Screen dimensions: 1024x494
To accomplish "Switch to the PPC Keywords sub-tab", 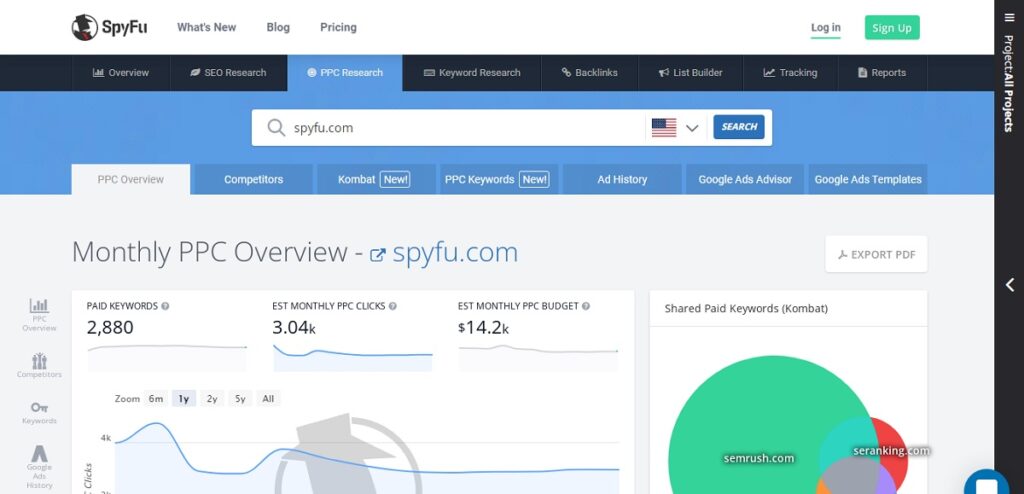I will pos(499,179).
